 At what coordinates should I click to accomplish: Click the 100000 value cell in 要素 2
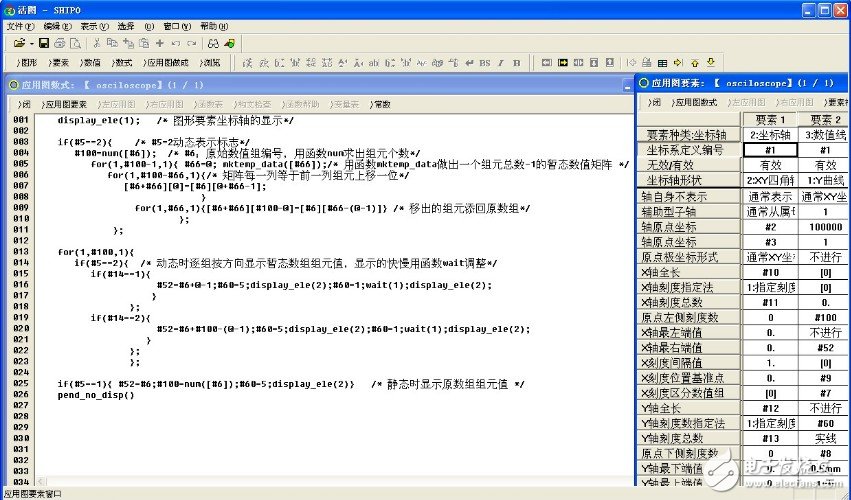824,227
